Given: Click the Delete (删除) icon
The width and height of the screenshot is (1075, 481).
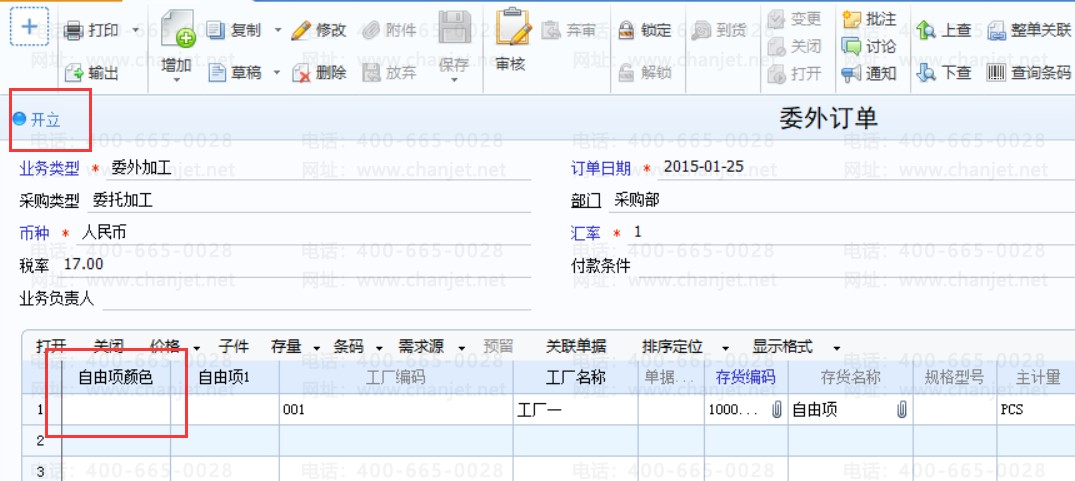Looking at the screenshot, I should [x=301, y=73].
